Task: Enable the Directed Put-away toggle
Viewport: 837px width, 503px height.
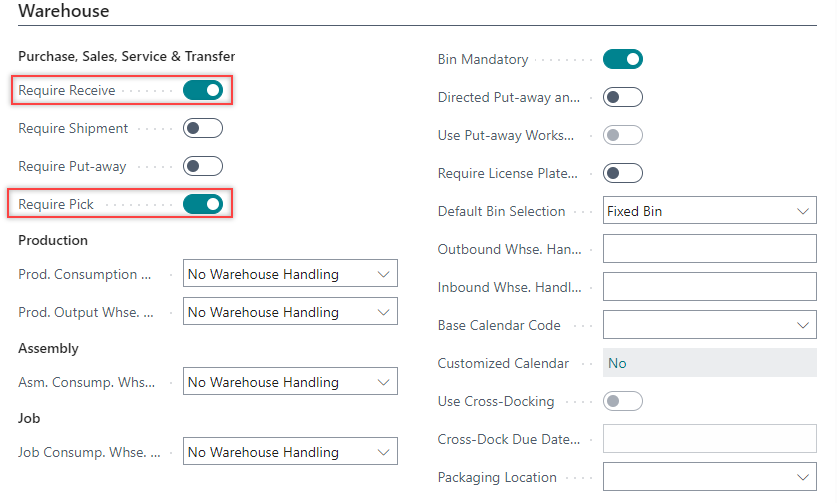Action: [622, 98]
